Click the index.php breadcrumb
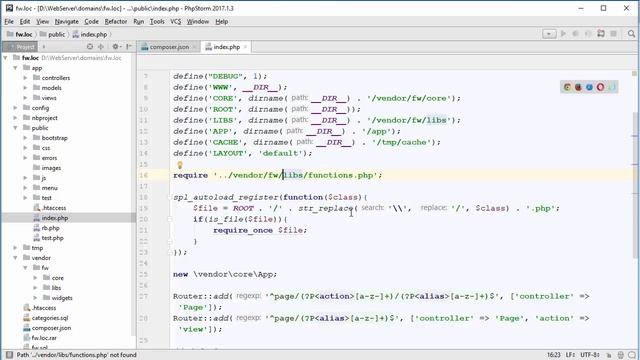Screen dimensions: 640x360 click(90, 34)
